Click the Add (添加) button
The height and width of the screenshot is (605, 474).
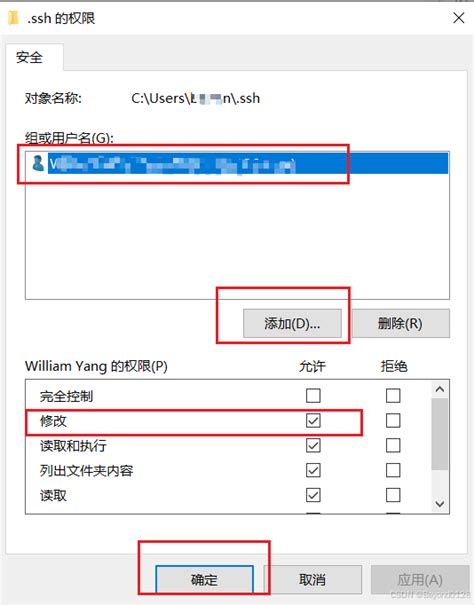[x=292, y=323]
